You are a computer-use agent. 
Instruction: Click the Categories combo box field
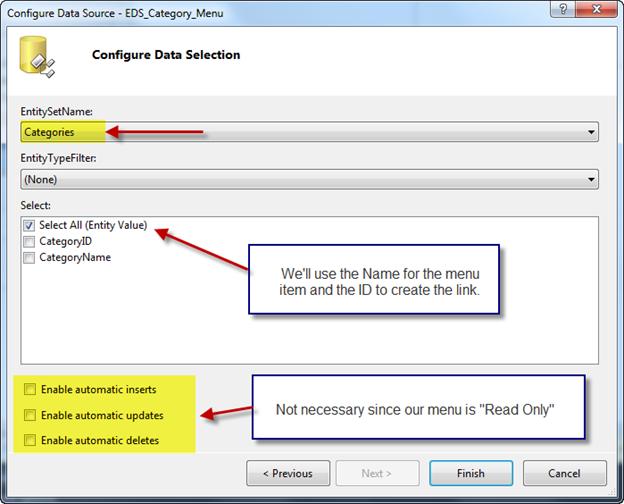(x=300, y=132)
